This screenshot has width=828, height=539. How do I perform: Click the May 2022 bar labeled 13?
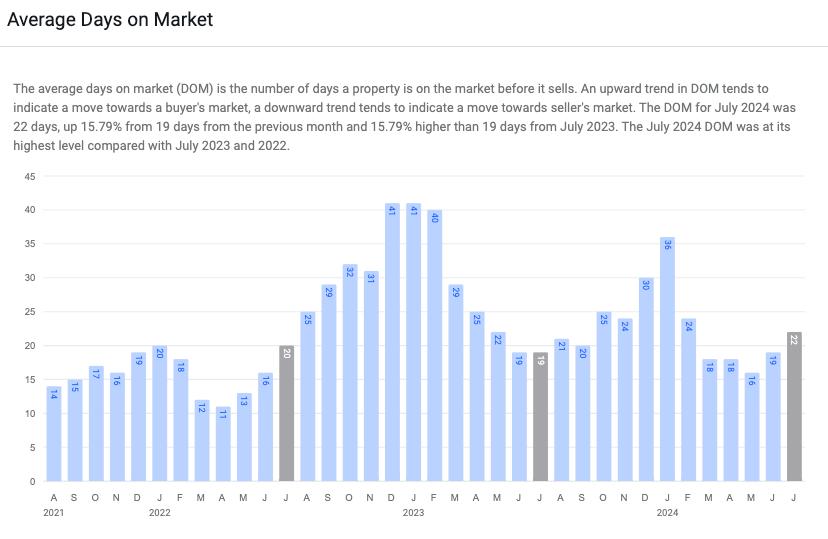pyautogui.click(x=244, y=437)
